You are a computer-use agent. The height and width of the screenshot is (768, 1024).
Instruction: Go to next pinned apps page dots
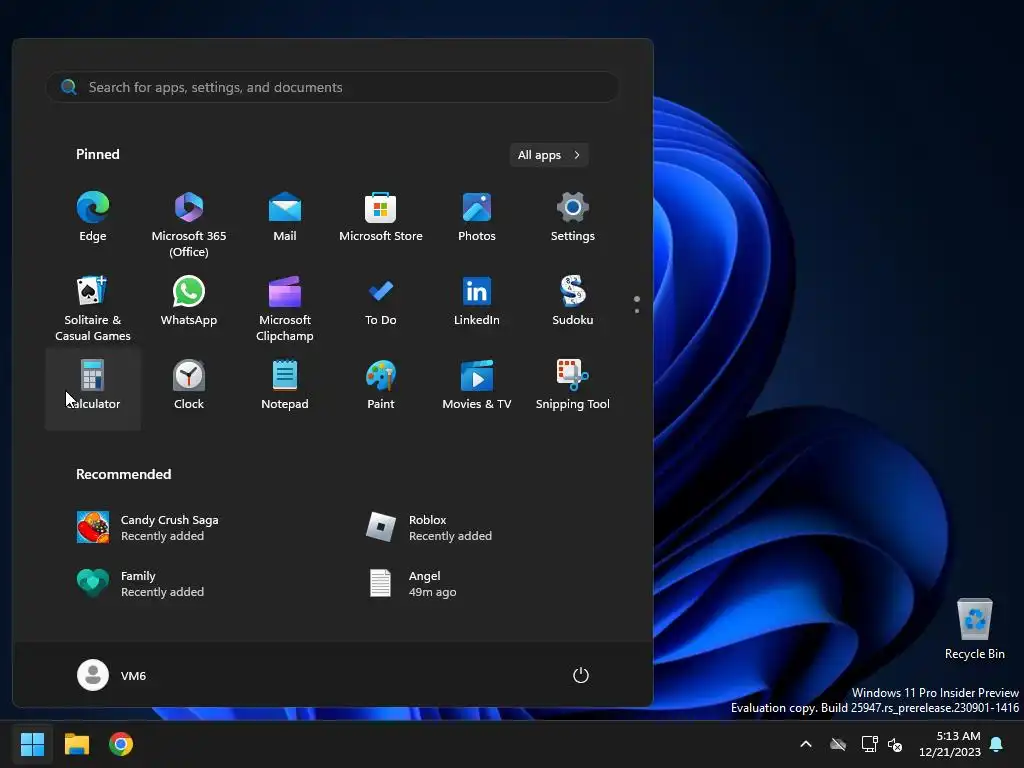tap(637, 304)
